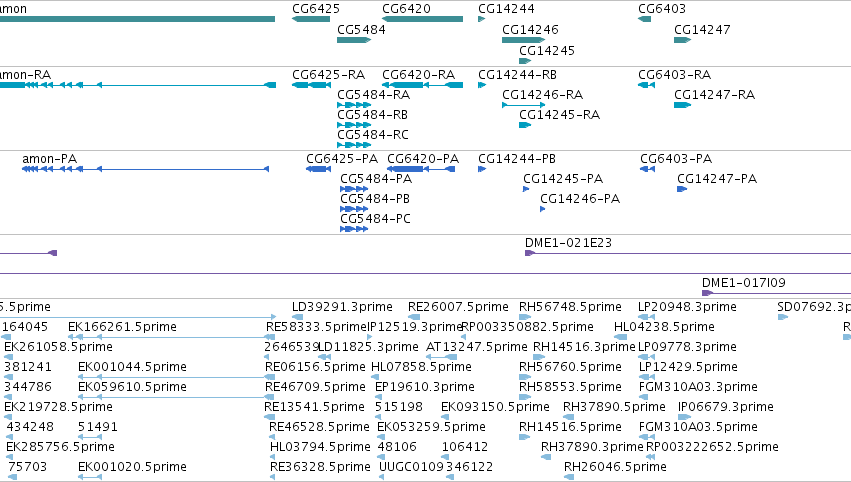Open the amon-RA transcript
Viewport: 851px width, 482px height.
[x=138, y=85]
